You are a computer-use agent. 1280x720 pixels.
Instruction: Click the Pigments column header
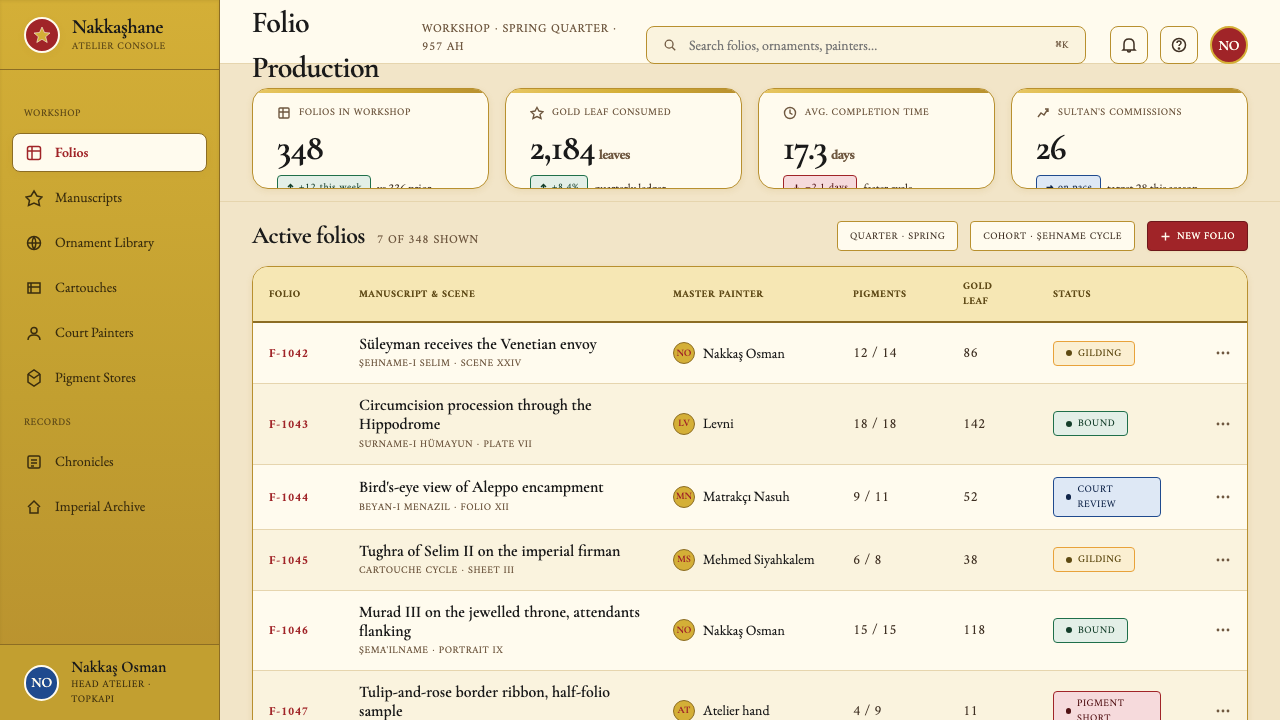pyautogui.click(x=880, y=294)
